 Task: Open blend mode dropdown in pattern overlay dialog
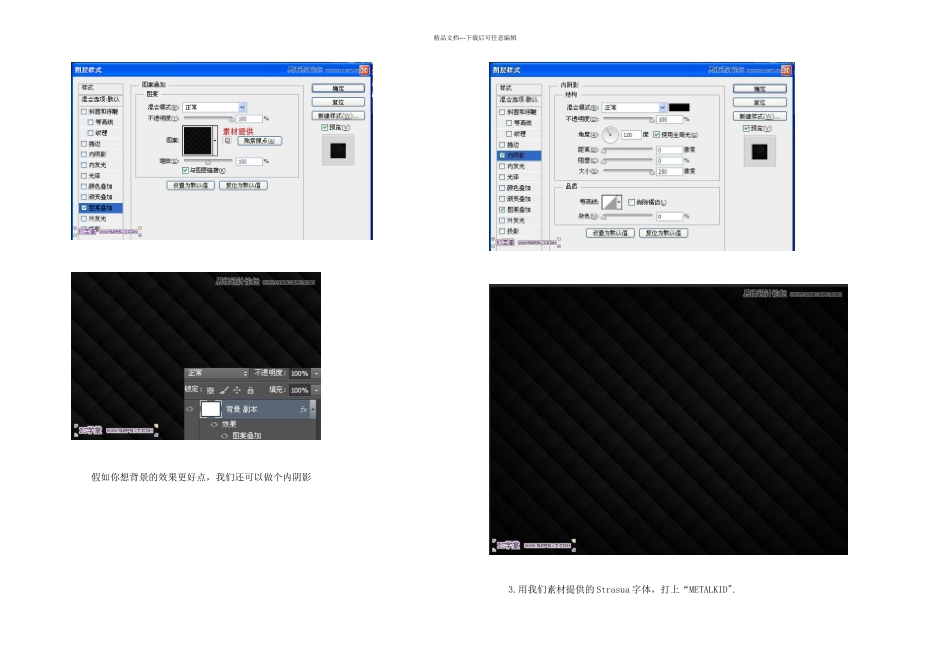click(x=214, y=107)
